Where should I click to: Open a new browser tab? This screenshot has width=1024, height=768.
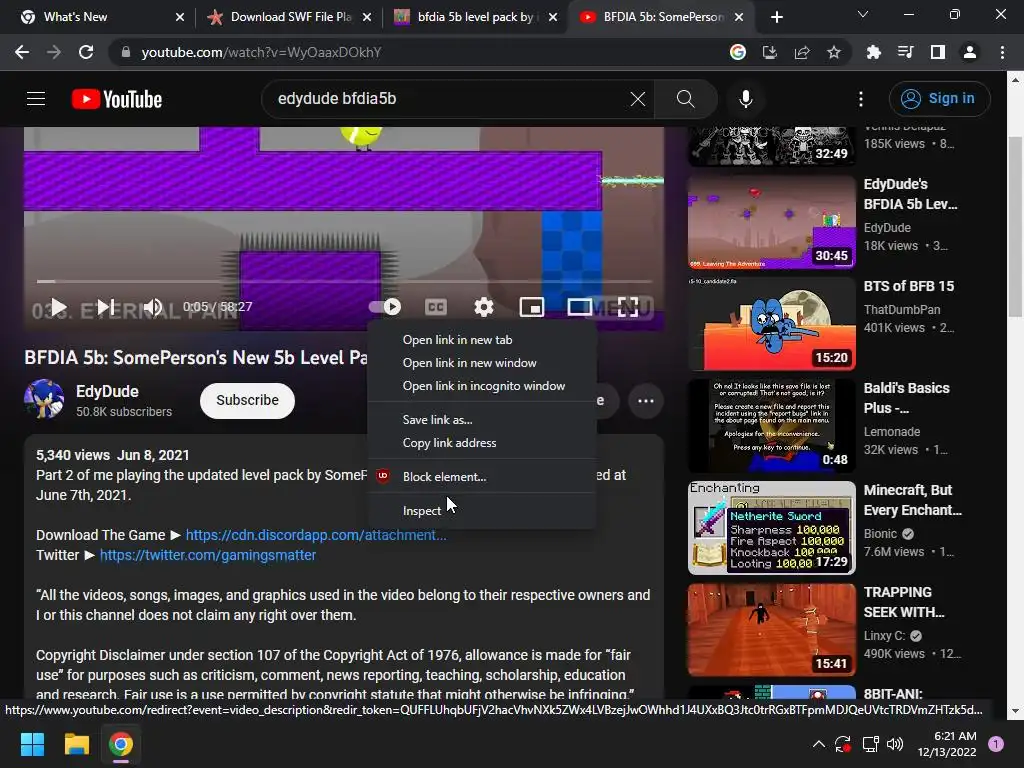(776, 17)
